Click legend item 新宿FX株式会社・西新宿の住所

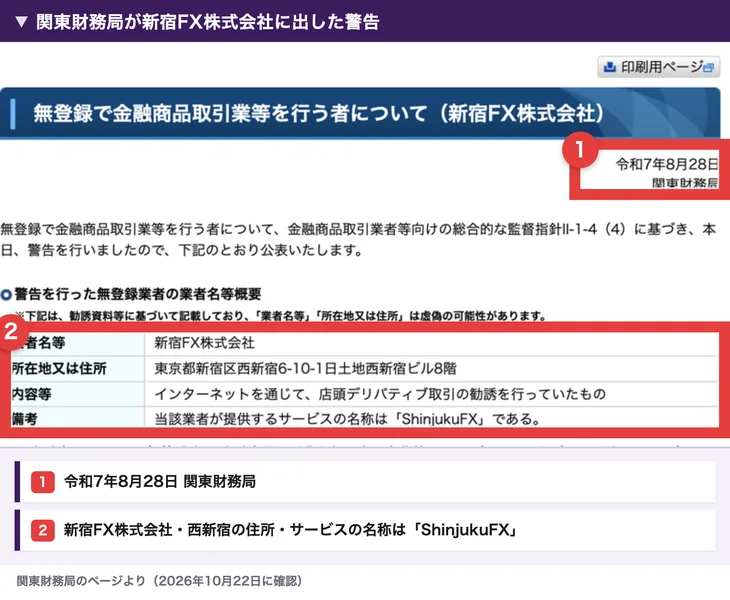coord(365,530)
